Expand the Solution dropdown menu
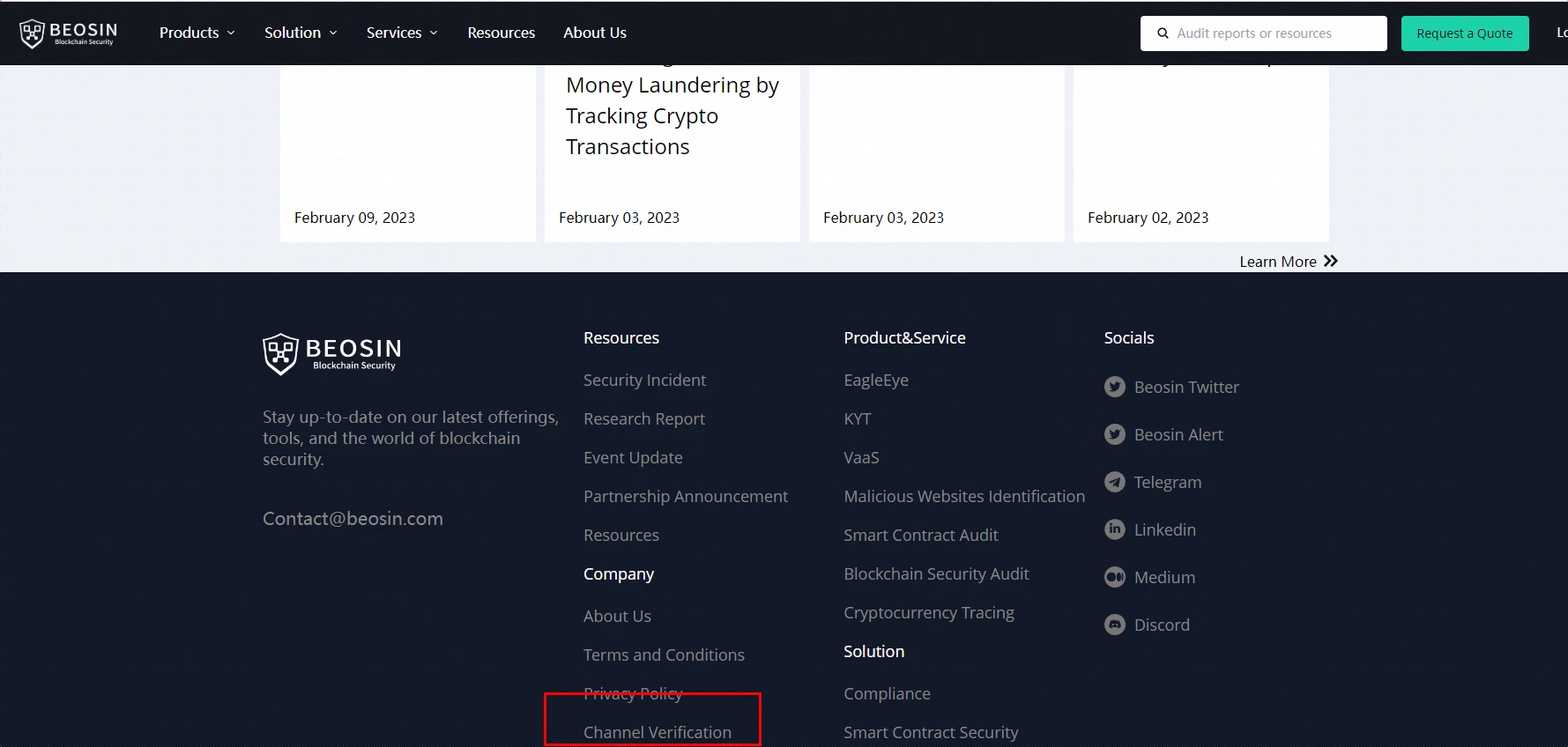This screenshot has width=1568, height=747. click(x=301, y=33)
